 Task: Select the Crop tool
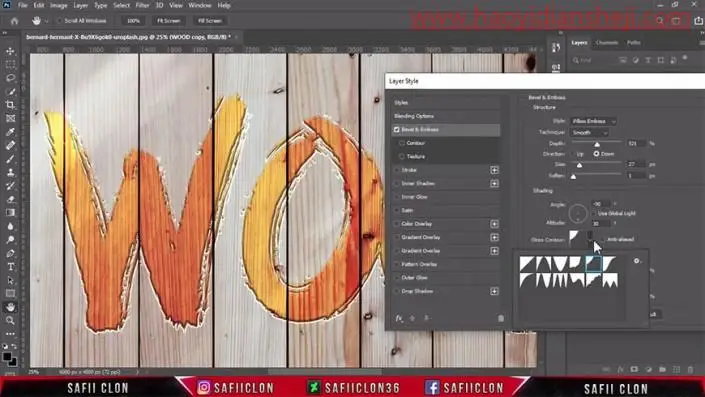(x=10, y=105)
